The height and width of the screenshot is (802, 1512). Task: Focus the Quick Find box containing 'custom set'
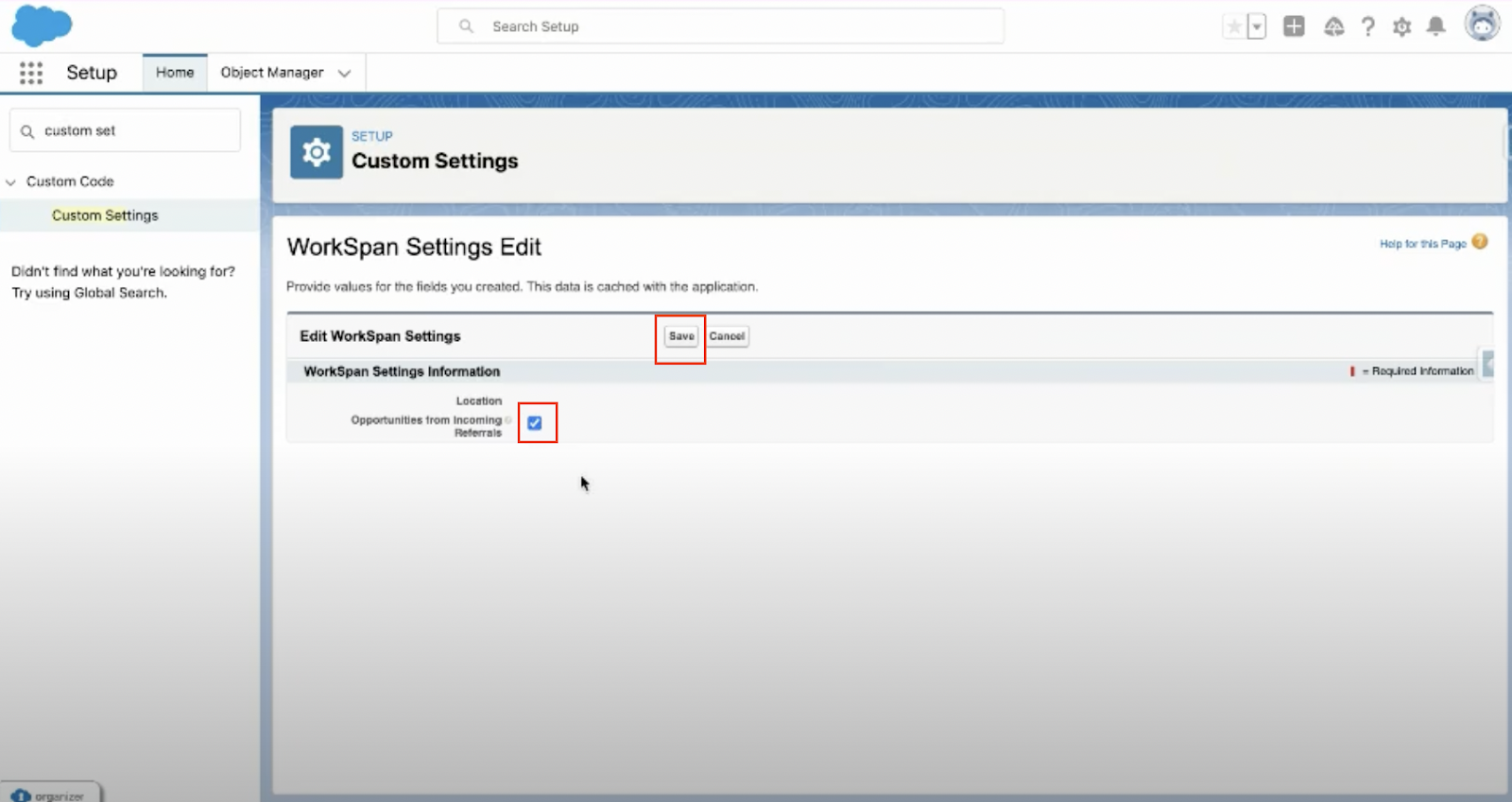125,130
